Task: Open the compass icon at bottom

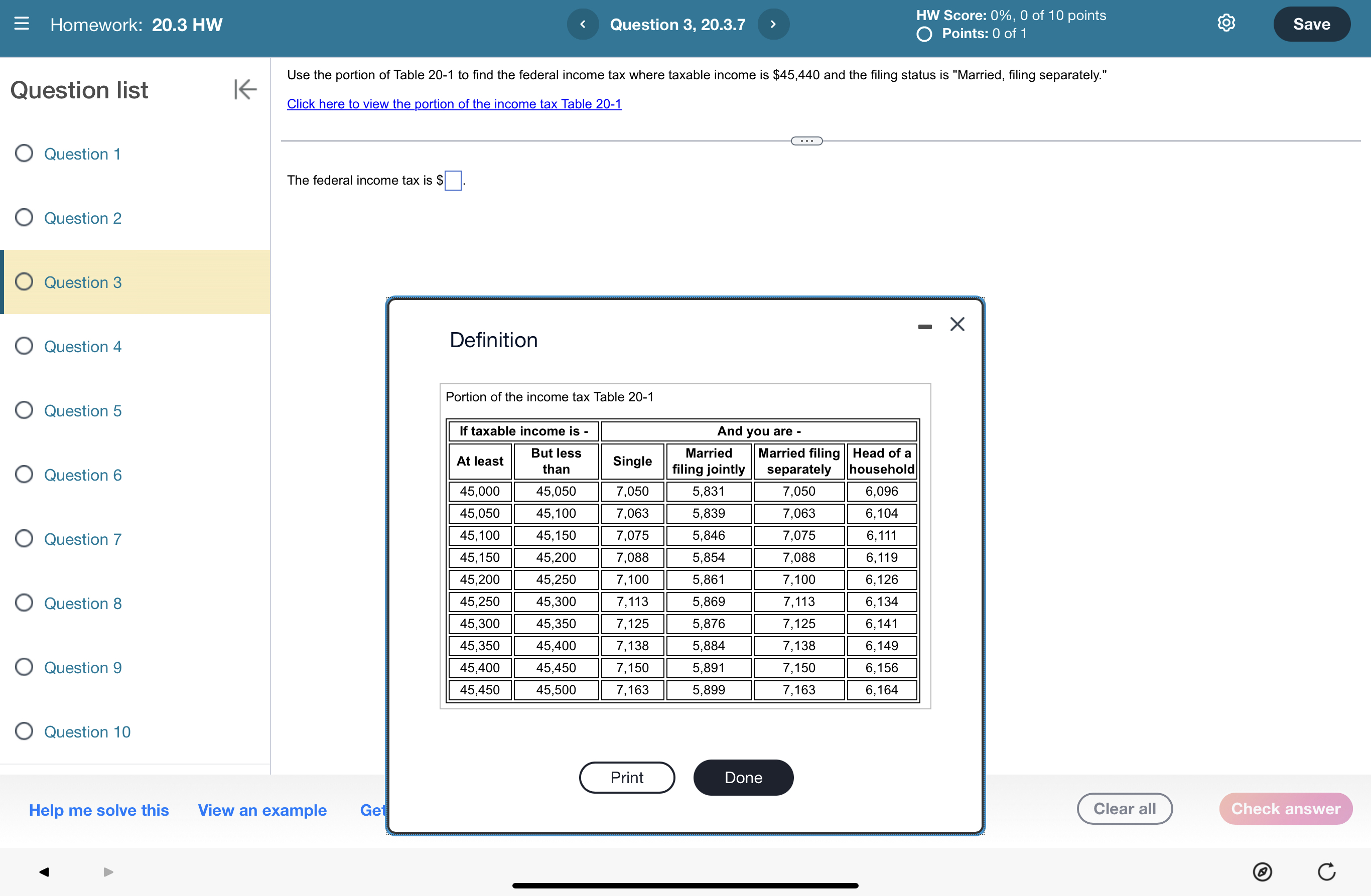Action: pyautogui.click(x=1262, y=871)
